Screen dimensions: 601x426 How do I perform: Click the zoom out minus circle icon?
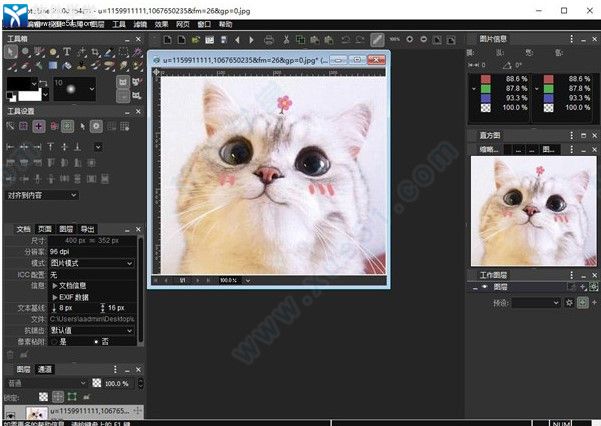[424, 39]
